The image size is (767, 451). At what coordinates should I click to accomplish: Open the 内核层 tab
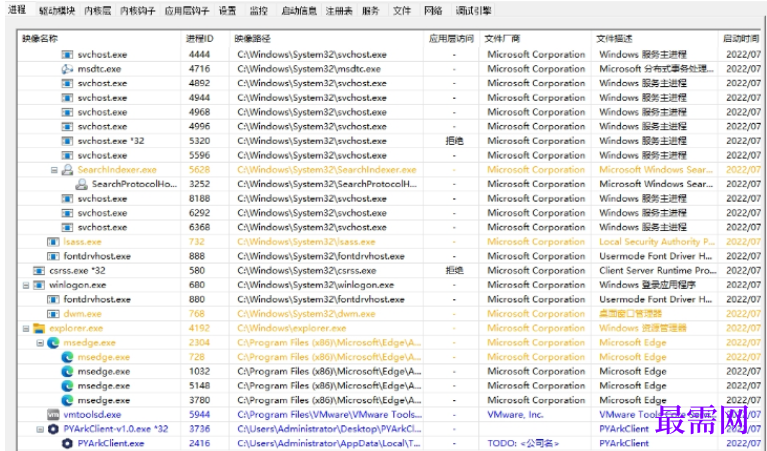pos(98,10)
